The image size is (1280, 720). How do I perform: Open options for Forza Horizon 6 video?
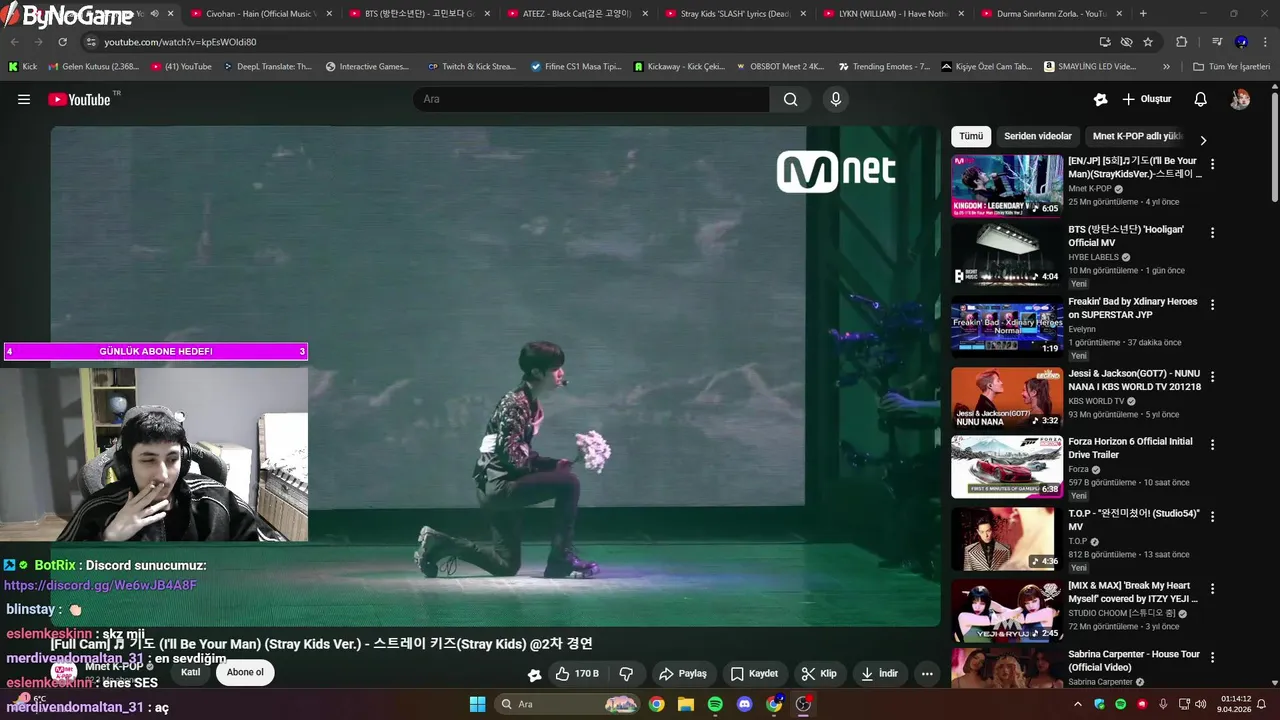click(1212, 445)
